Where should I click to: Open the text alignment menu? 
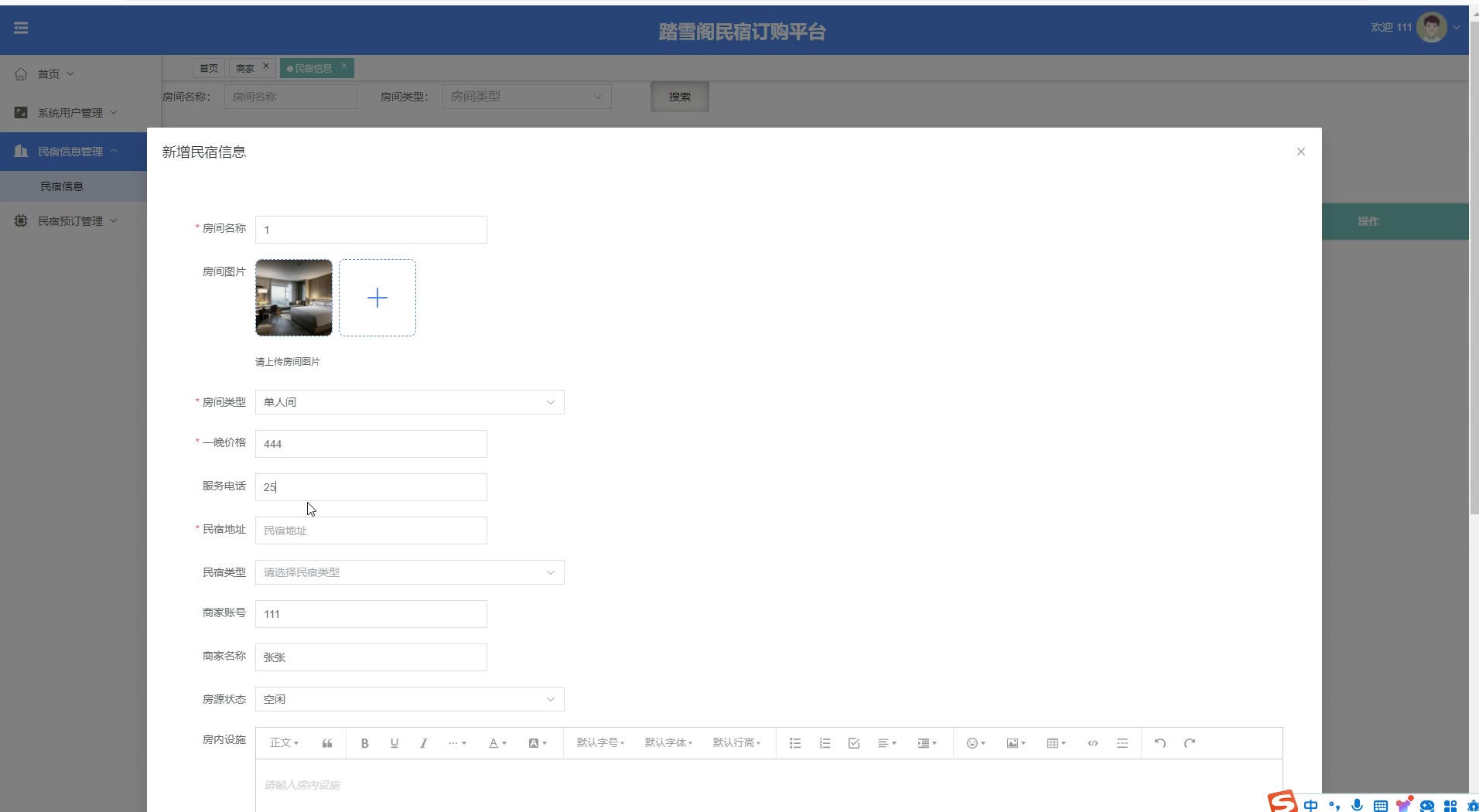pyautogui.click(x=887, y=743)
